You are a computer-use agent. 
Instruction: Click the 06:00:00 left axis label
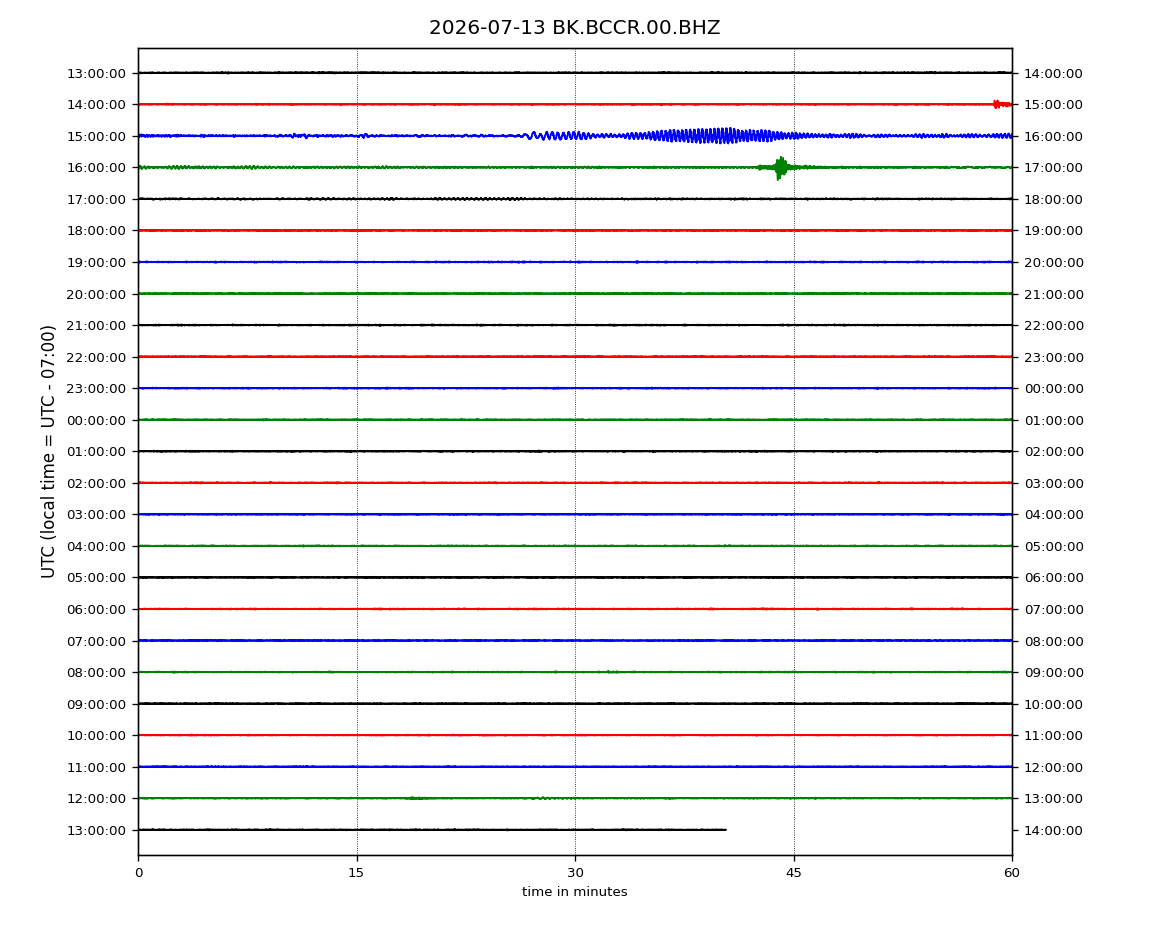pyautogui.click(x=96, y=610)
